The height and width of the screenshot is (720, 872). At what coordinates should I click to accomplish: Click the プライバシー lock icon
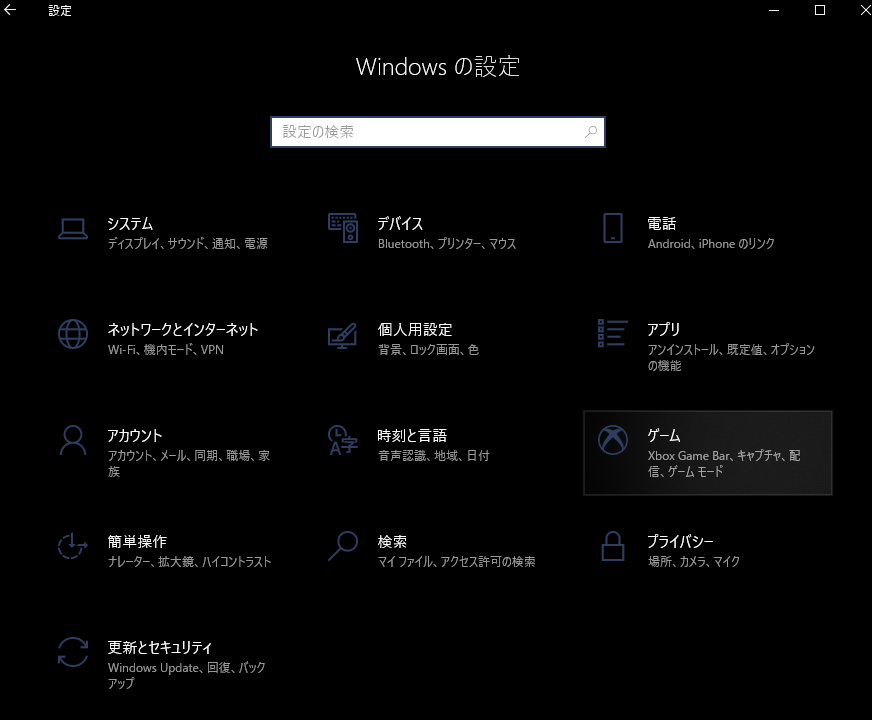tap(613, 546)
